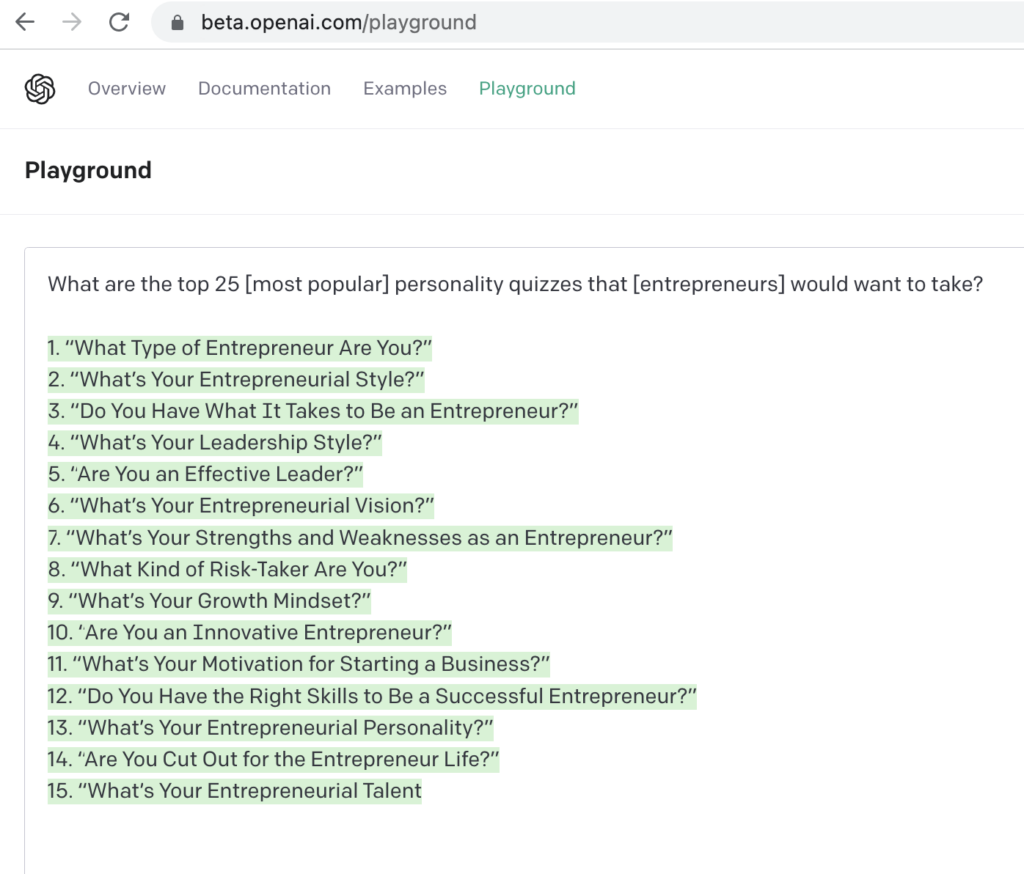Click the beta.openai.com/playground address bar
The height and width of the screenshot is (874, 1024).
pos(587,22)
